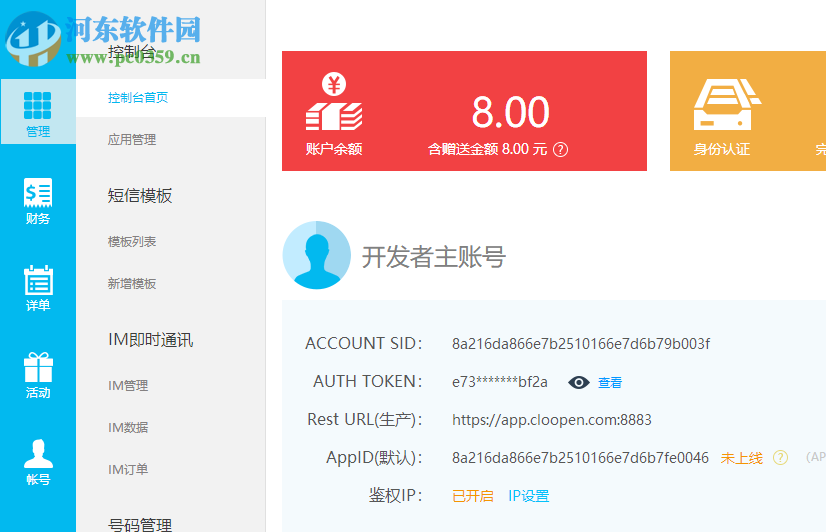The width and height of the screenshot is (826, 532).
Task: Click the 8.00 account balance amount
Action: click(510, 112)
